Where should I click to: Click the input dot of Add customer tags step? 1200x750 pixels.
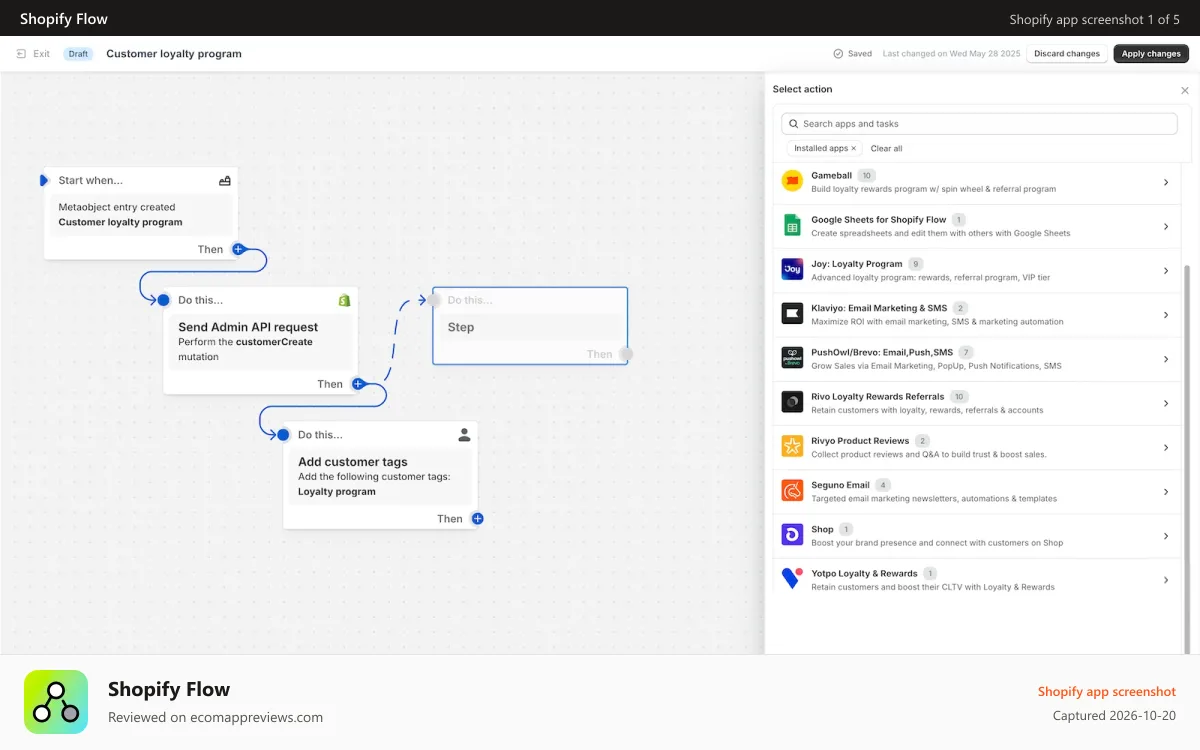coord(283,435)
